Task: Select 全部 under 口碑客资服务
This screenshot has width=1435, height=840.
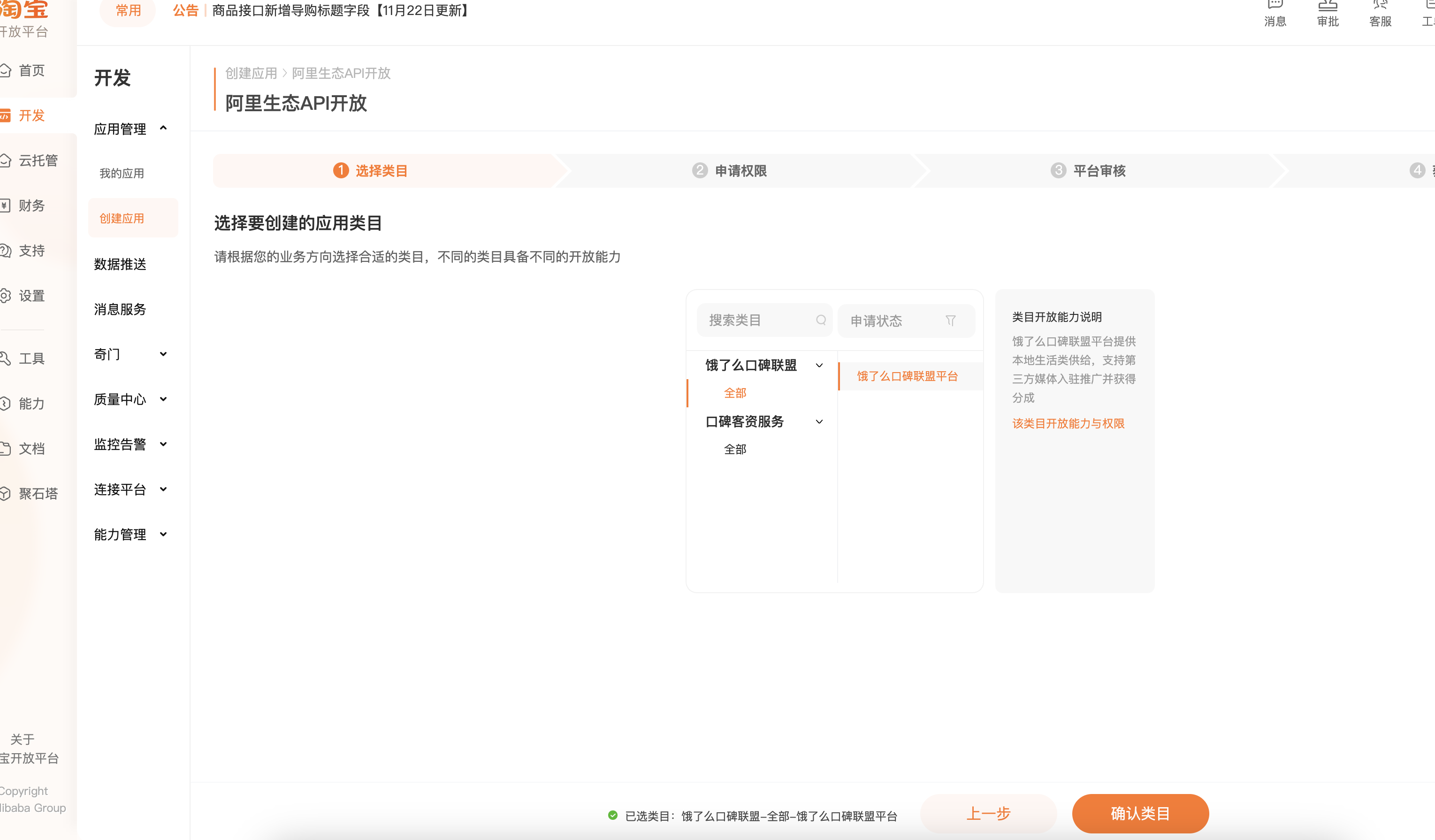Action: tap(734, 450)
